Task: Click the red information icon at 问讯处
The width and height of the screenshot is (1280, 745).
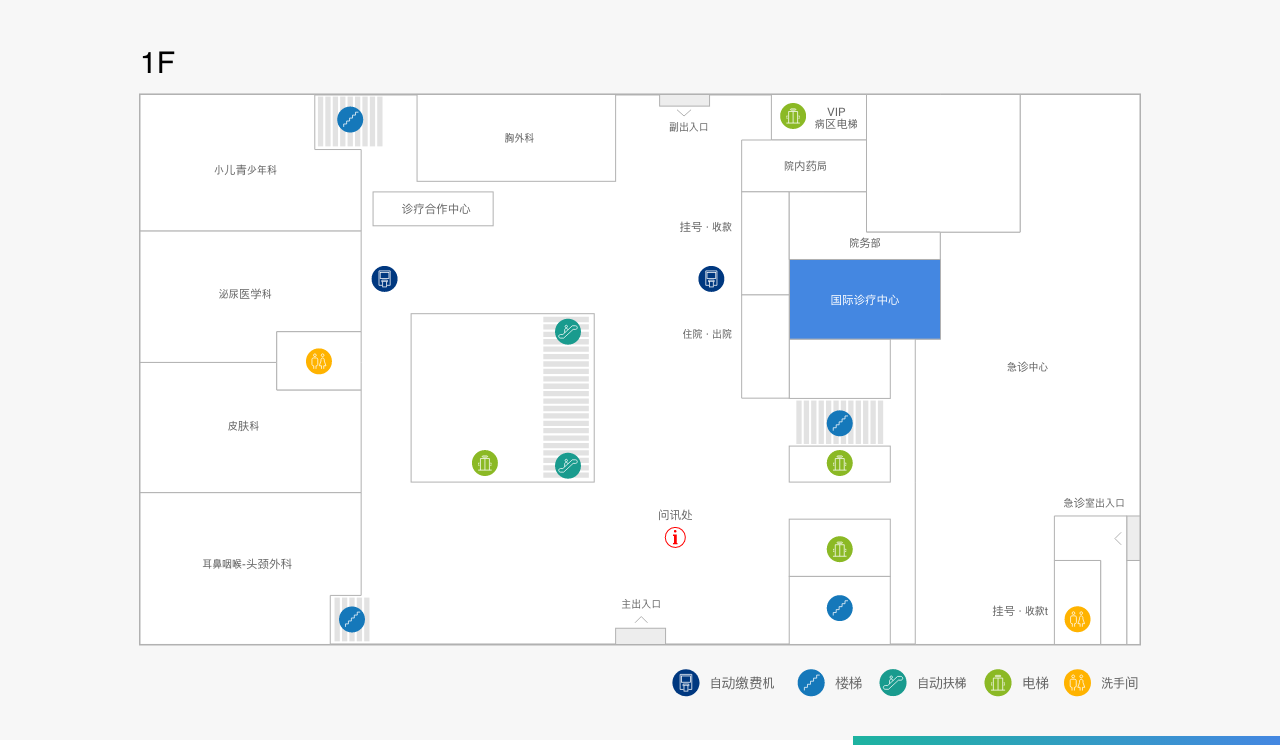Action: pos(675,538)
